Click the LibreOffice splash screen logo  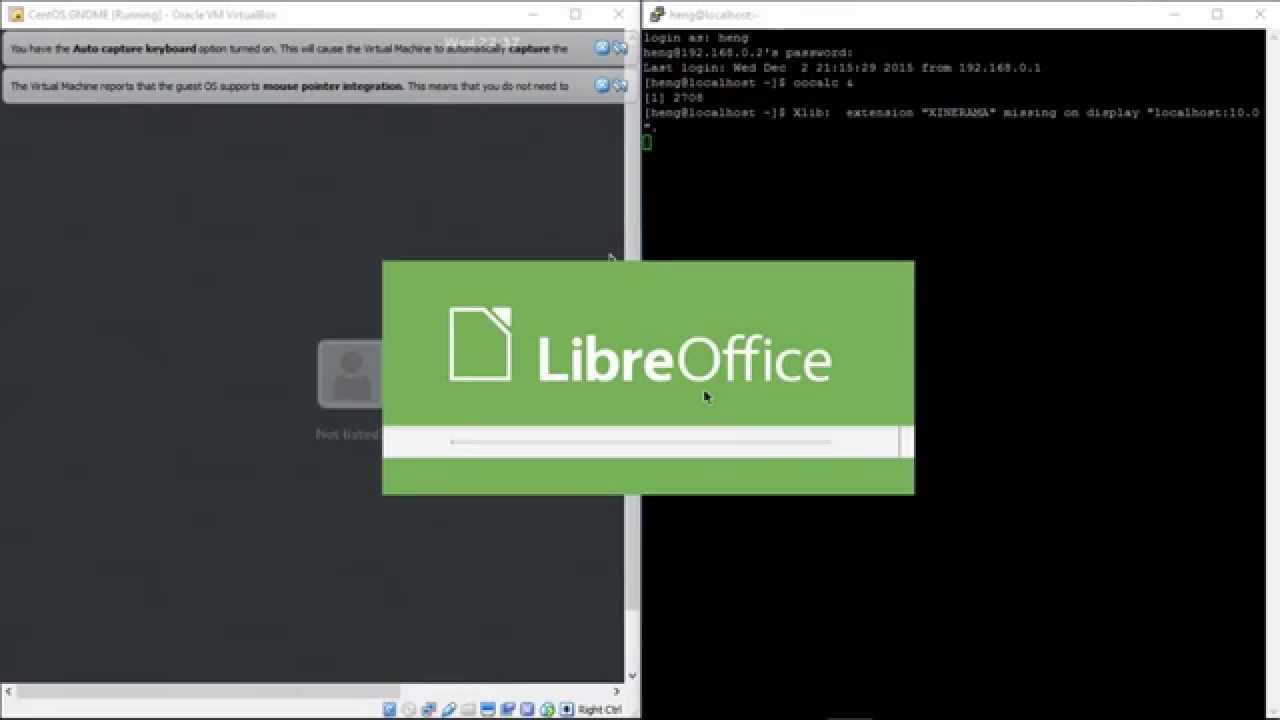(x=640, y=345)
